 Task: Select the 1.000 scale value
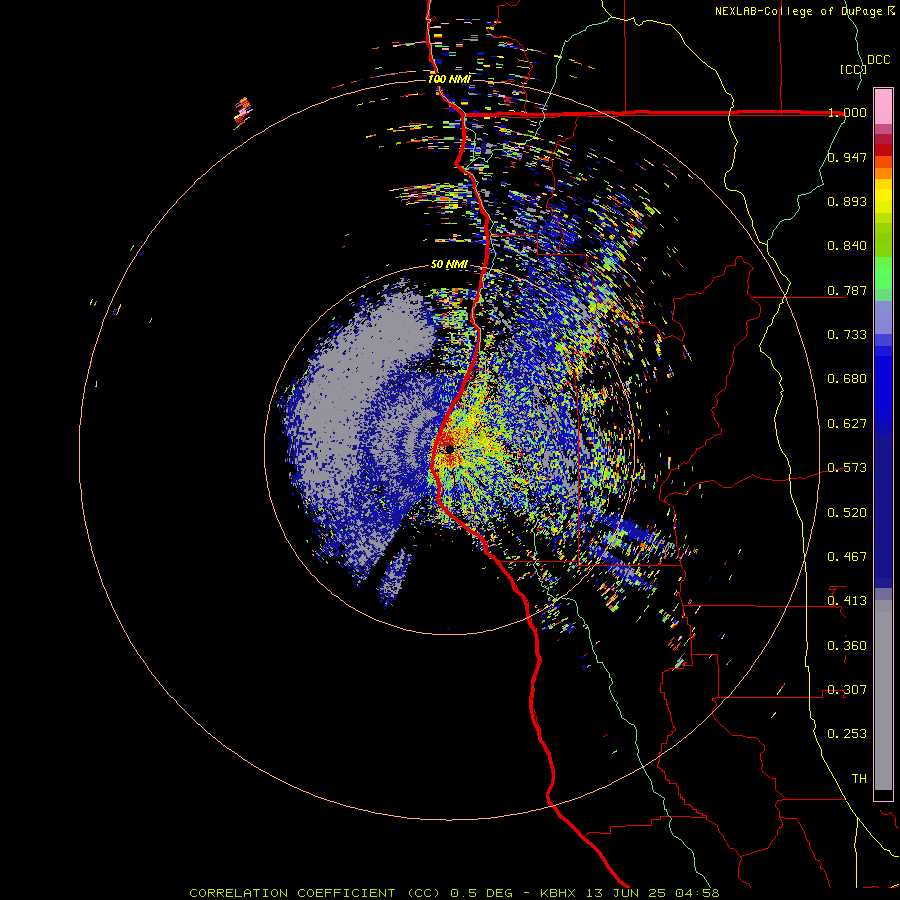click(x=847, y=112)
